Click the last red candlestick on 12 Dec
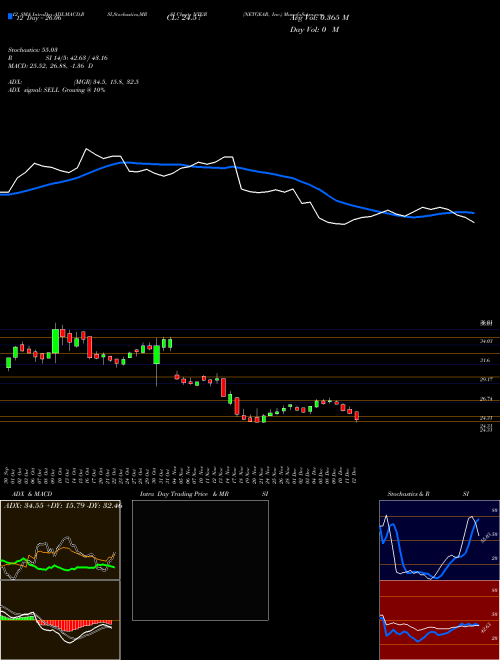 coord(357,416)
